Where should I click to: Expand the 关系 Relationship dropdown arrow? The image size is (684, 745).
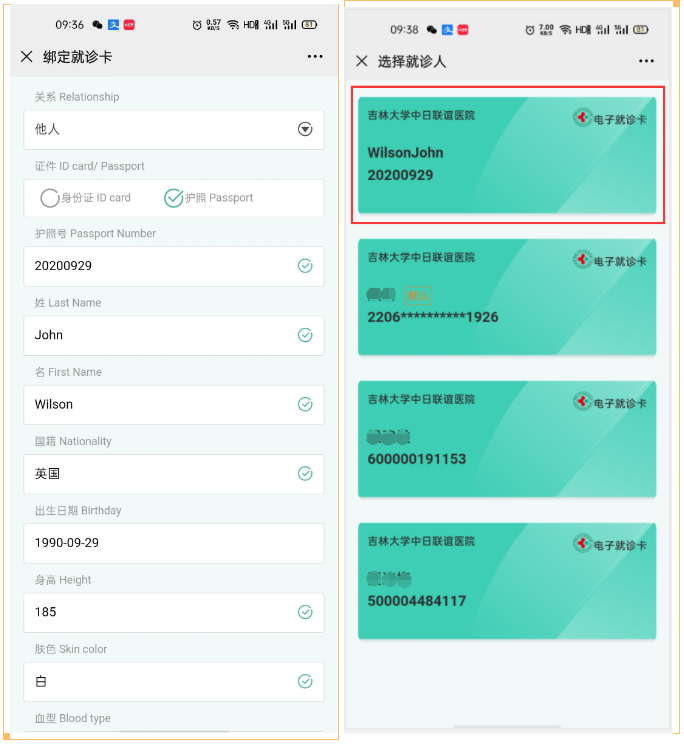(x=305, y=129)
